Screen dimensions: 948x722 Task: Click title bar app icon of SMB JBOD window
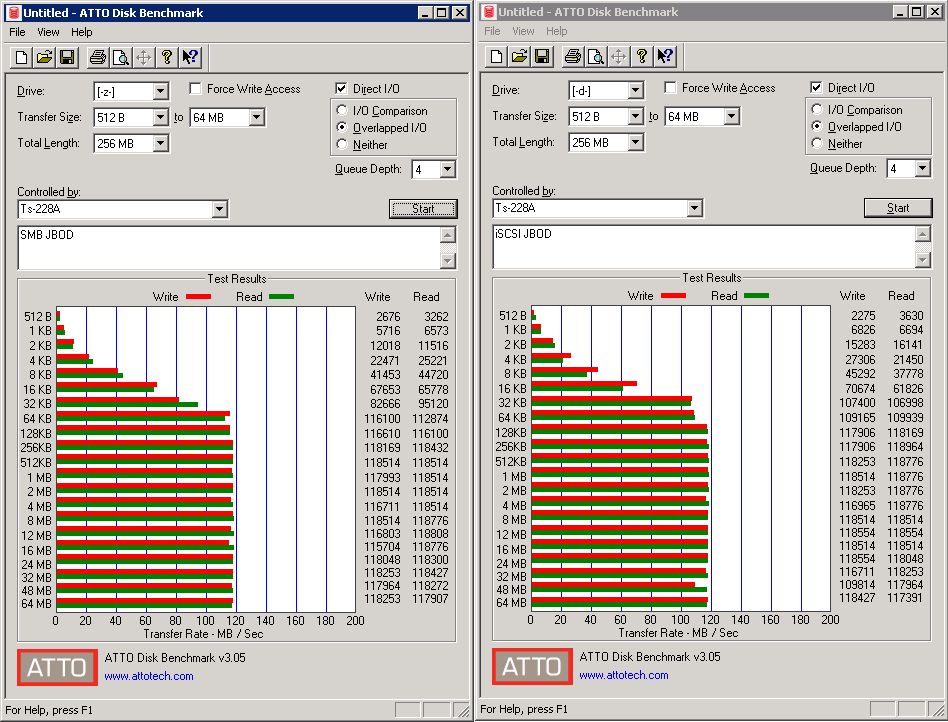coord(14,13)
